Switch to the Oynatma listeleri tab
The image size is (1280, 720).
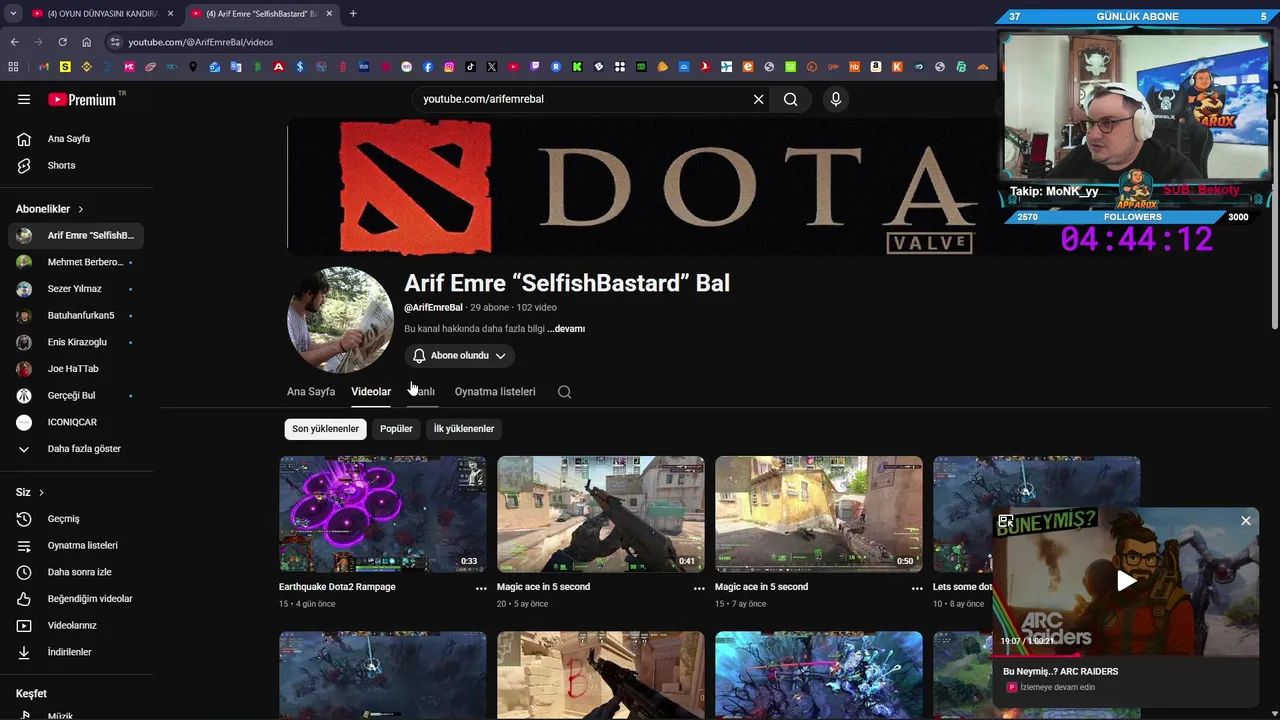coord(495,392)
